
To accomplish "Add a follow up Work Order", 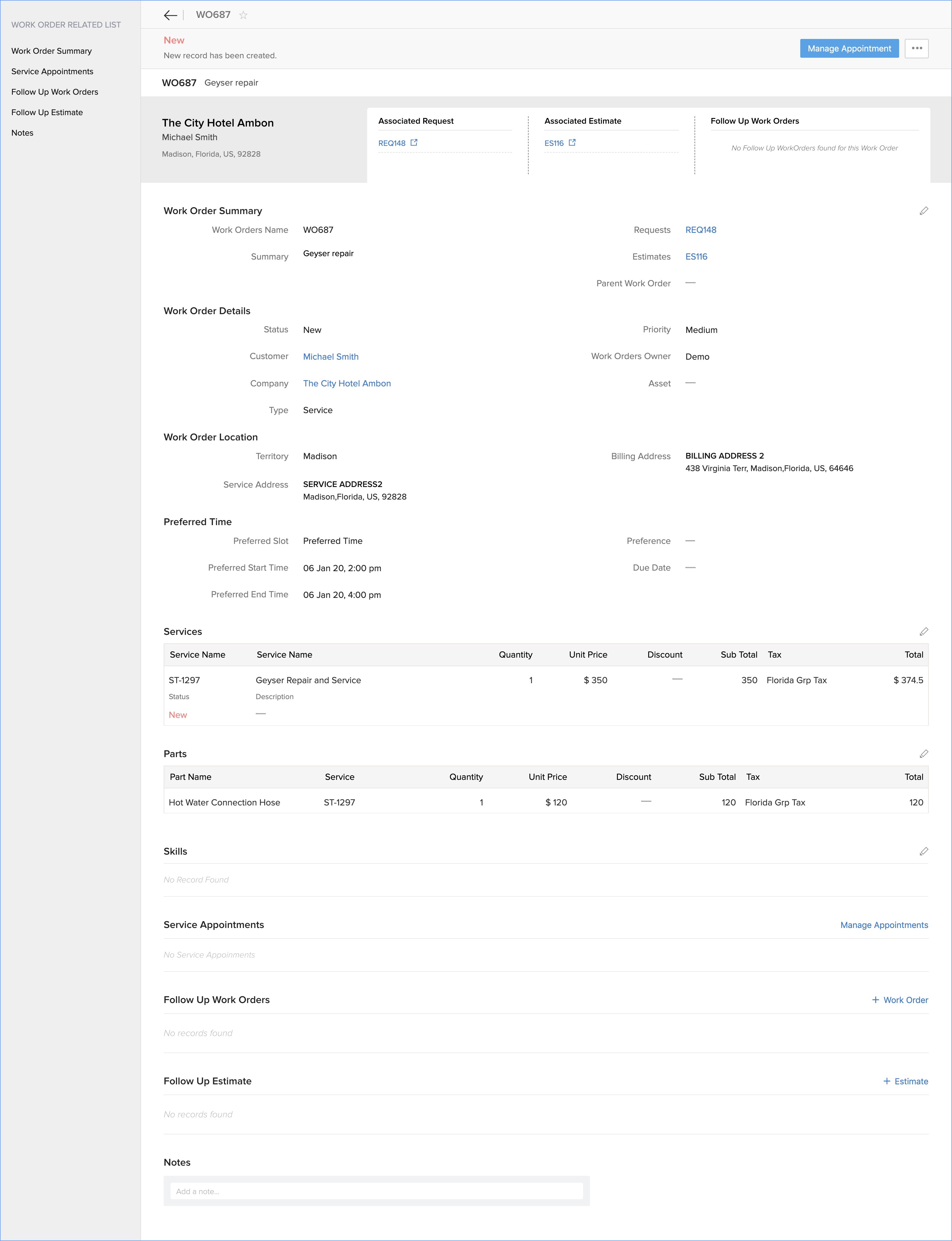I will point(899,1000).
